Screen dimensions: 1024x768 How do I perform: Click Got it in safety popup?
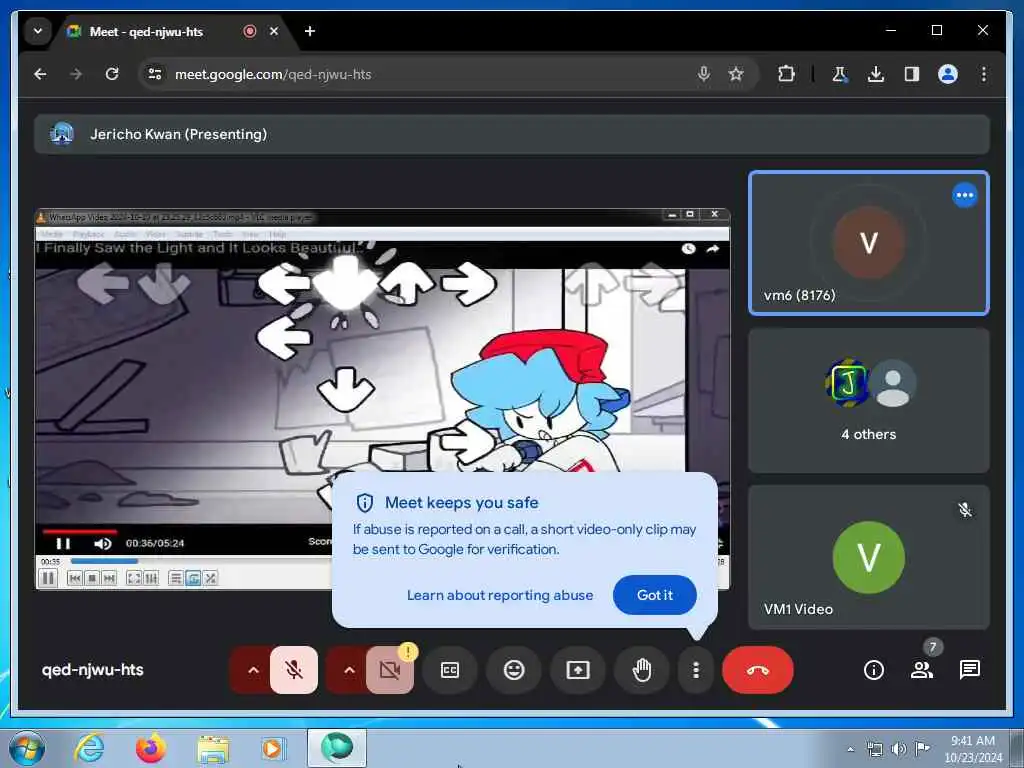click(654, 595)
